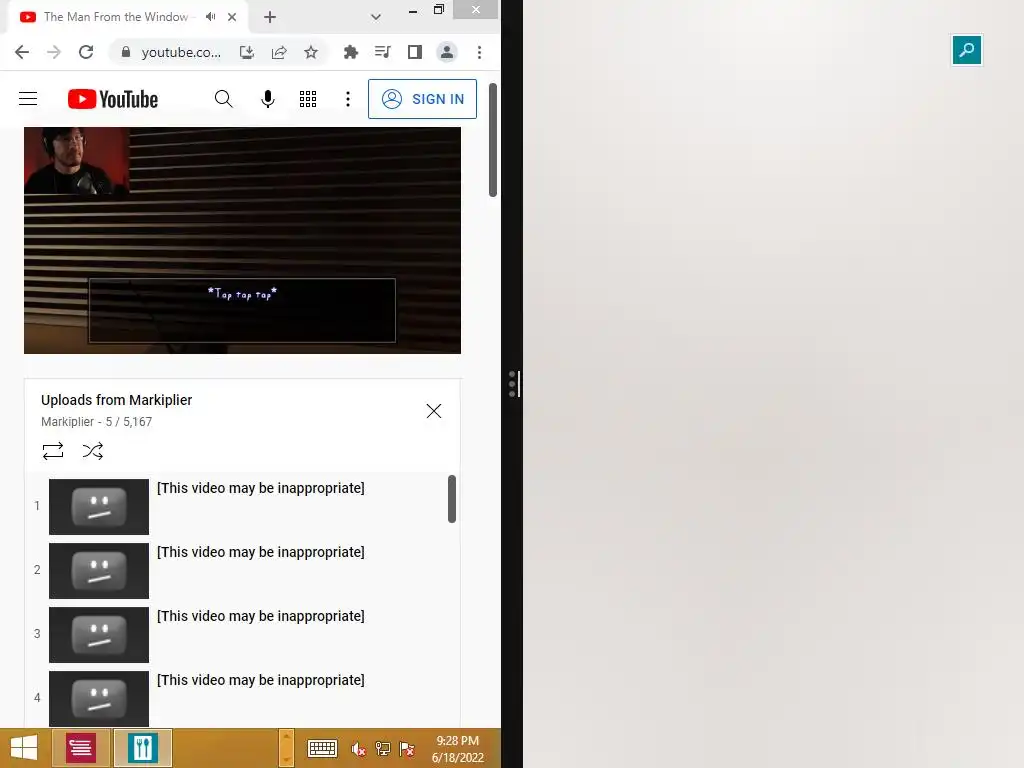
Task: Toggle loop playlist
Action: [x=53, y=451]
